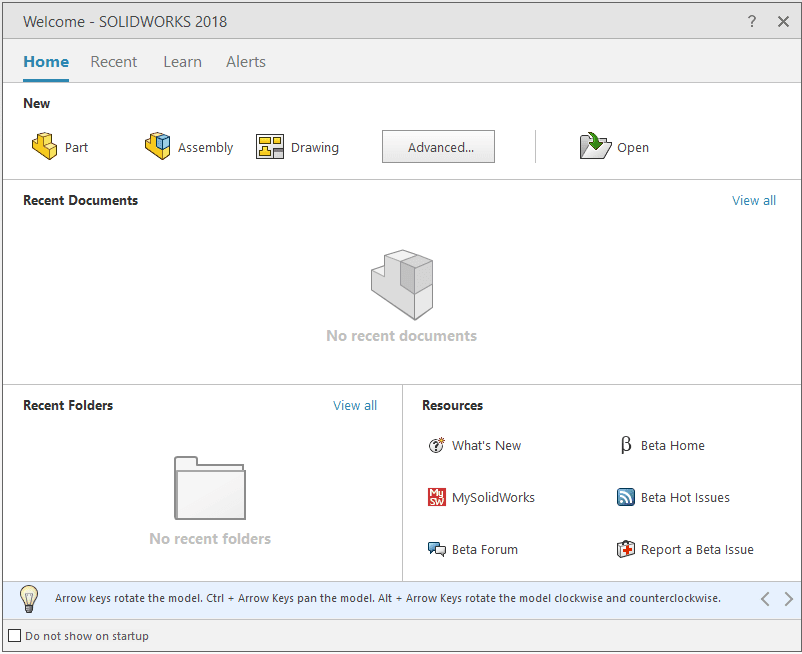The height and width of the screenshot is (654, 802).
Task: Click the Drawing sheet icon
Action: pyautogui.click(x=270, y=147)
